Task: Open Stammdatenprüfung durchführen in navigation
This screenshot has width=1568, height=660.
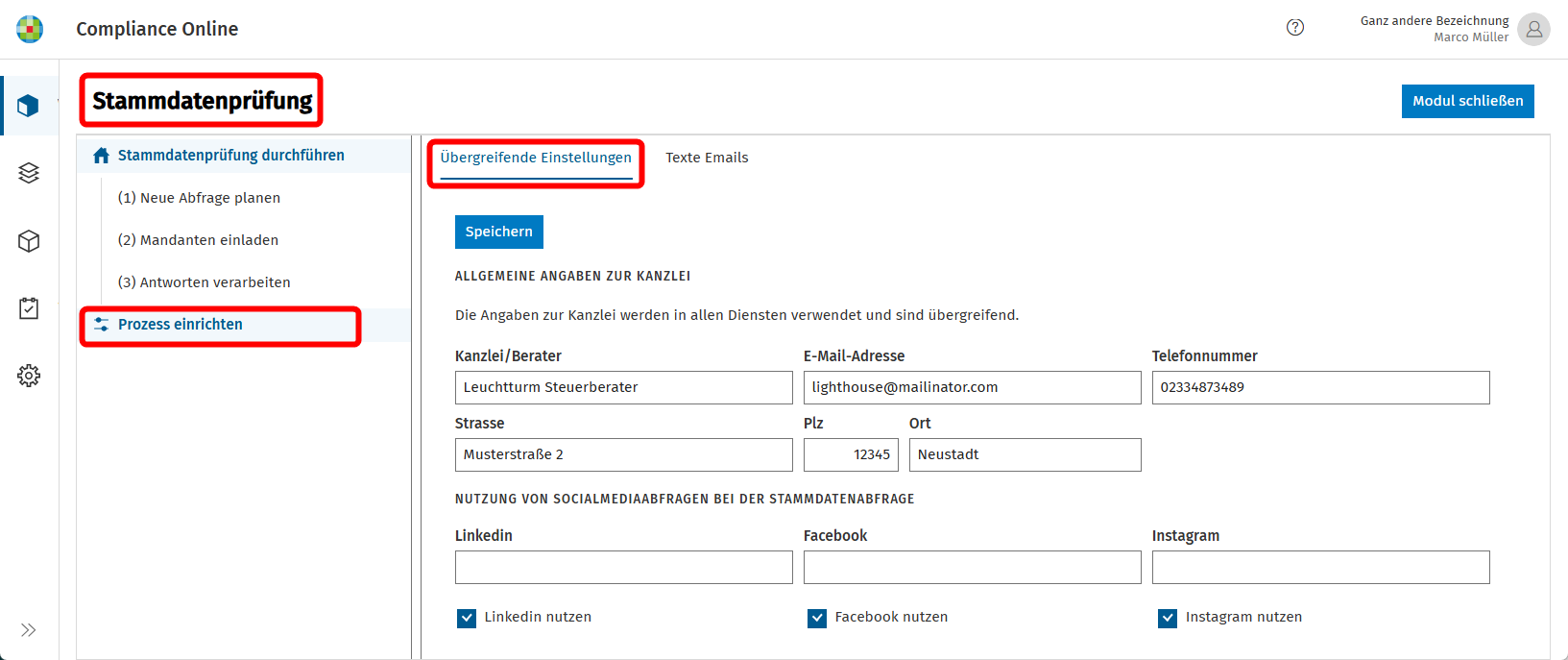Action: pos(244,156)
